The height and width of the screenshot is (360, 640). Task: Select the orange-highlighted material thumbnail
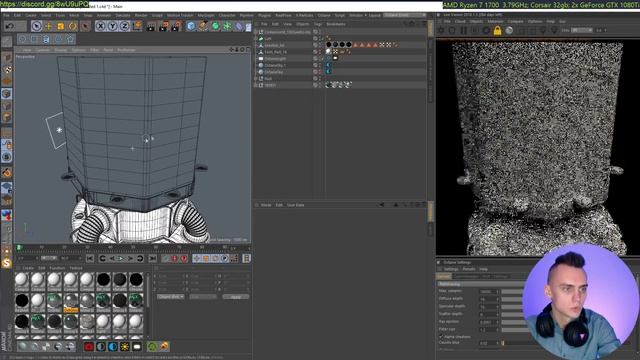pos(71,303)
